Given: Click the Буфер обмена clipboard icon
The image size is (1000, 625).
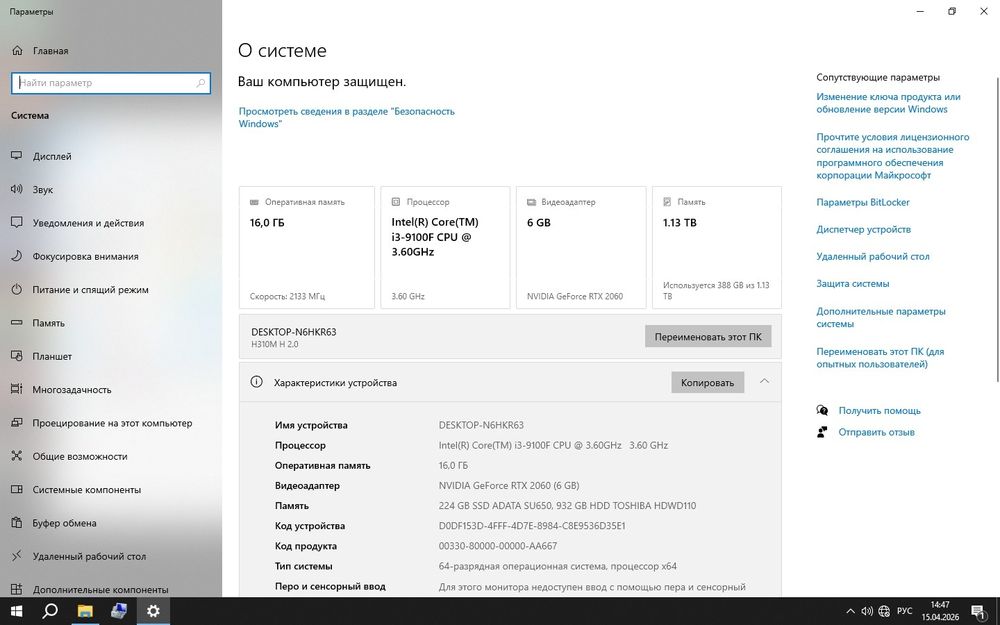Looking at the screenshot, I should (x=17, y=523).
